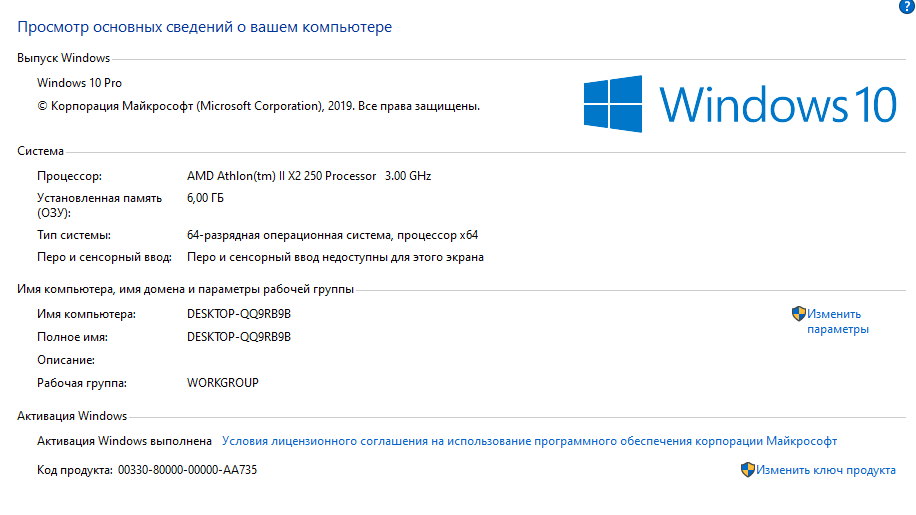This screenshot has width=916, height=515.
Task: Click the Microsoft Corporation 2019 copyright line
Action: 258,106
